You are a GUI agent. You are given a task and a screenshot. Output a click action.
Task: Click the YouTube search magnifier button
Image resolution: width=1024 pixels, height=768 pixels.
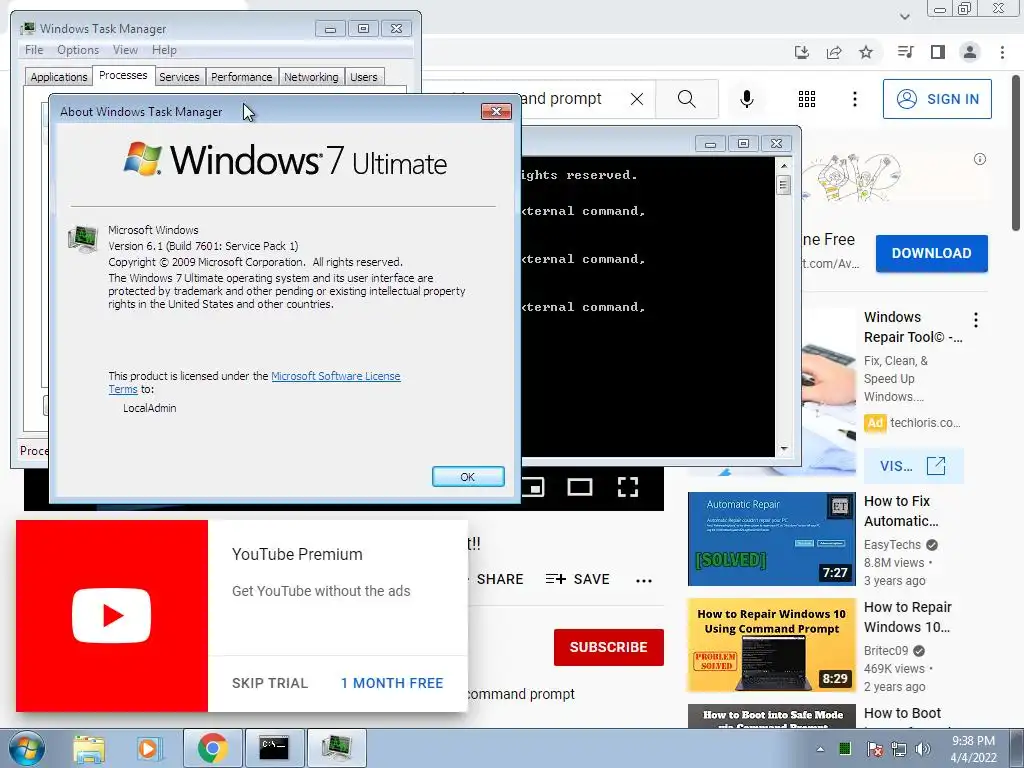click(686, 99)
